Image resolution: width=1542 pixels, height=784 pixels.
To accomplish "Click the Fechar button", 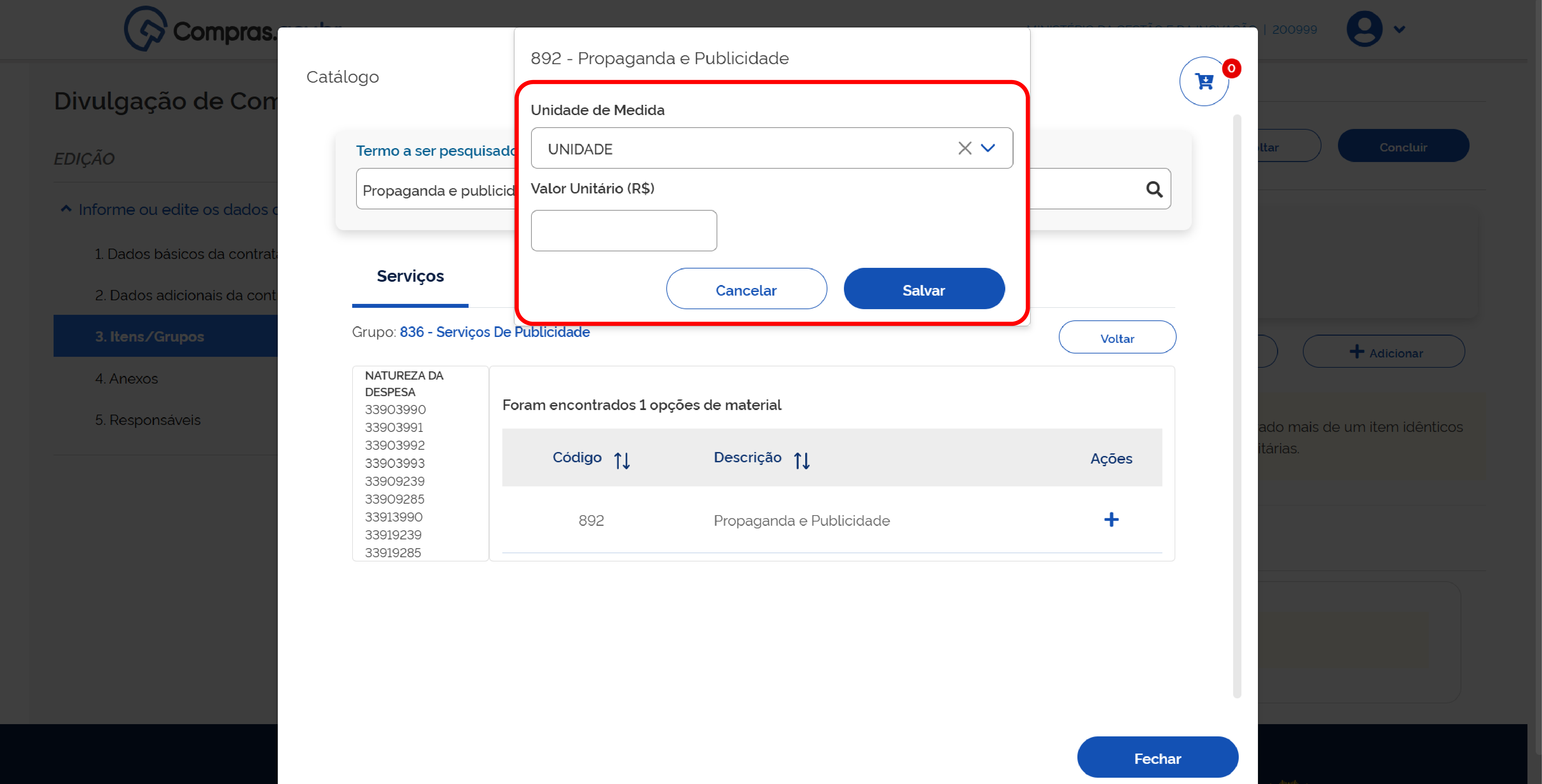I will [x=1157, y=757].
